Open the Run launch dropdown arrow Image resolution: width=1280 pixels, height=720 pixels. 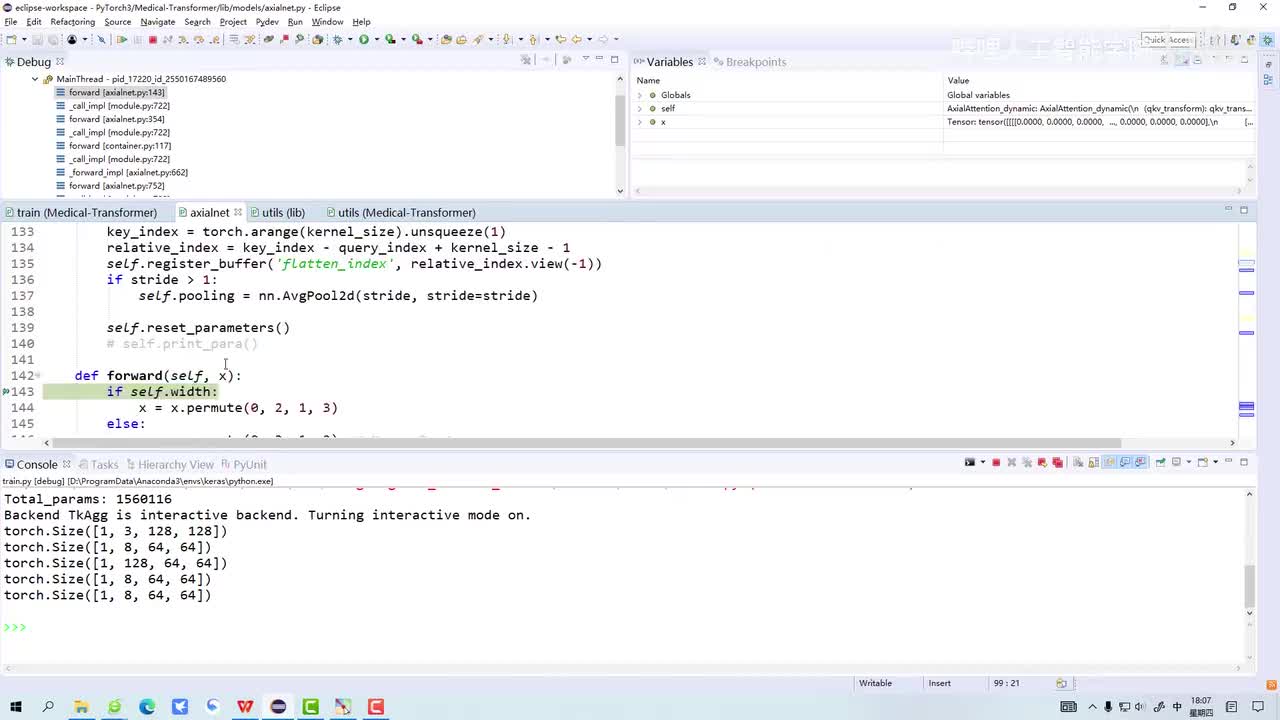click(375, 39)
